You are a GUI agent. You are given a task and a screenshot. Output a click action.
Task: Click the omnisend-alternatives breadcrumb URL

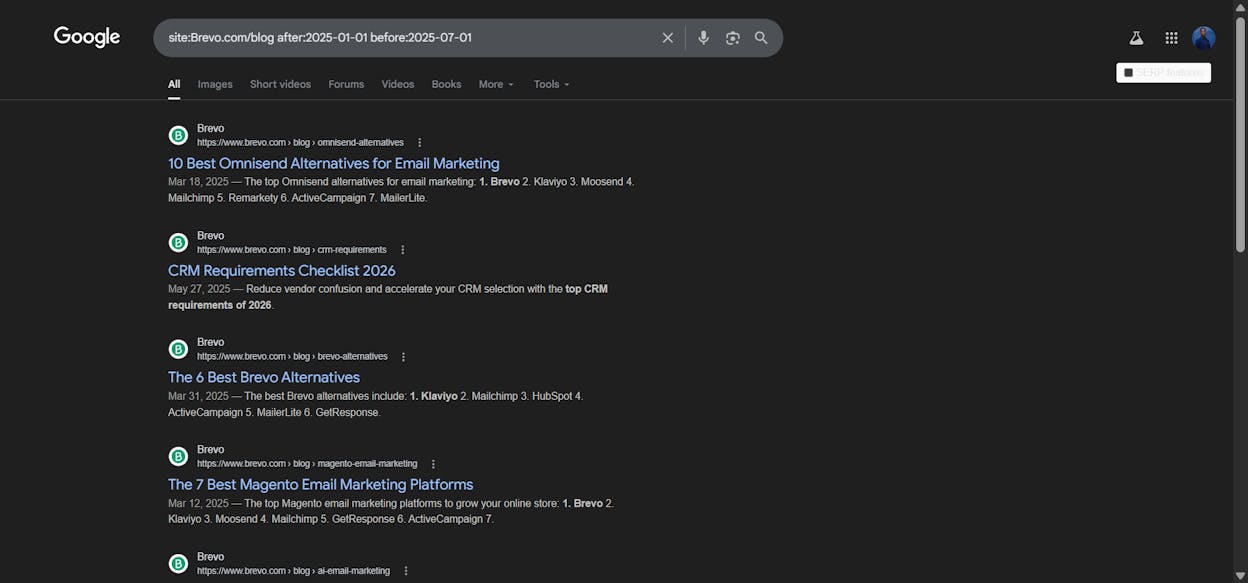(300, 143)
